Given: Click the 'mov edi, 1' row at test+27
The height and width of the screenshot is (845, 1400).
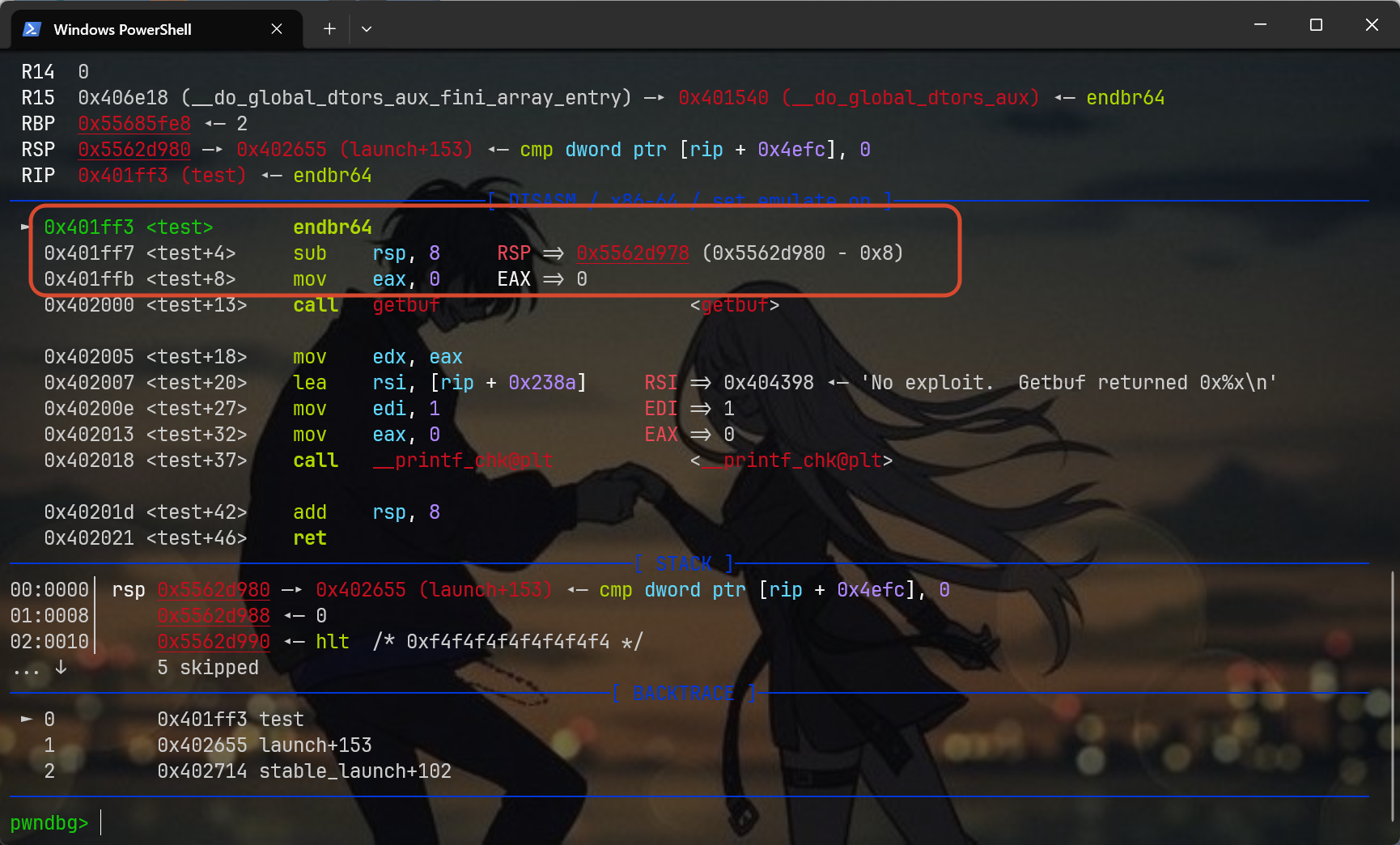Looking at the screenshot, I should [389, 409].
